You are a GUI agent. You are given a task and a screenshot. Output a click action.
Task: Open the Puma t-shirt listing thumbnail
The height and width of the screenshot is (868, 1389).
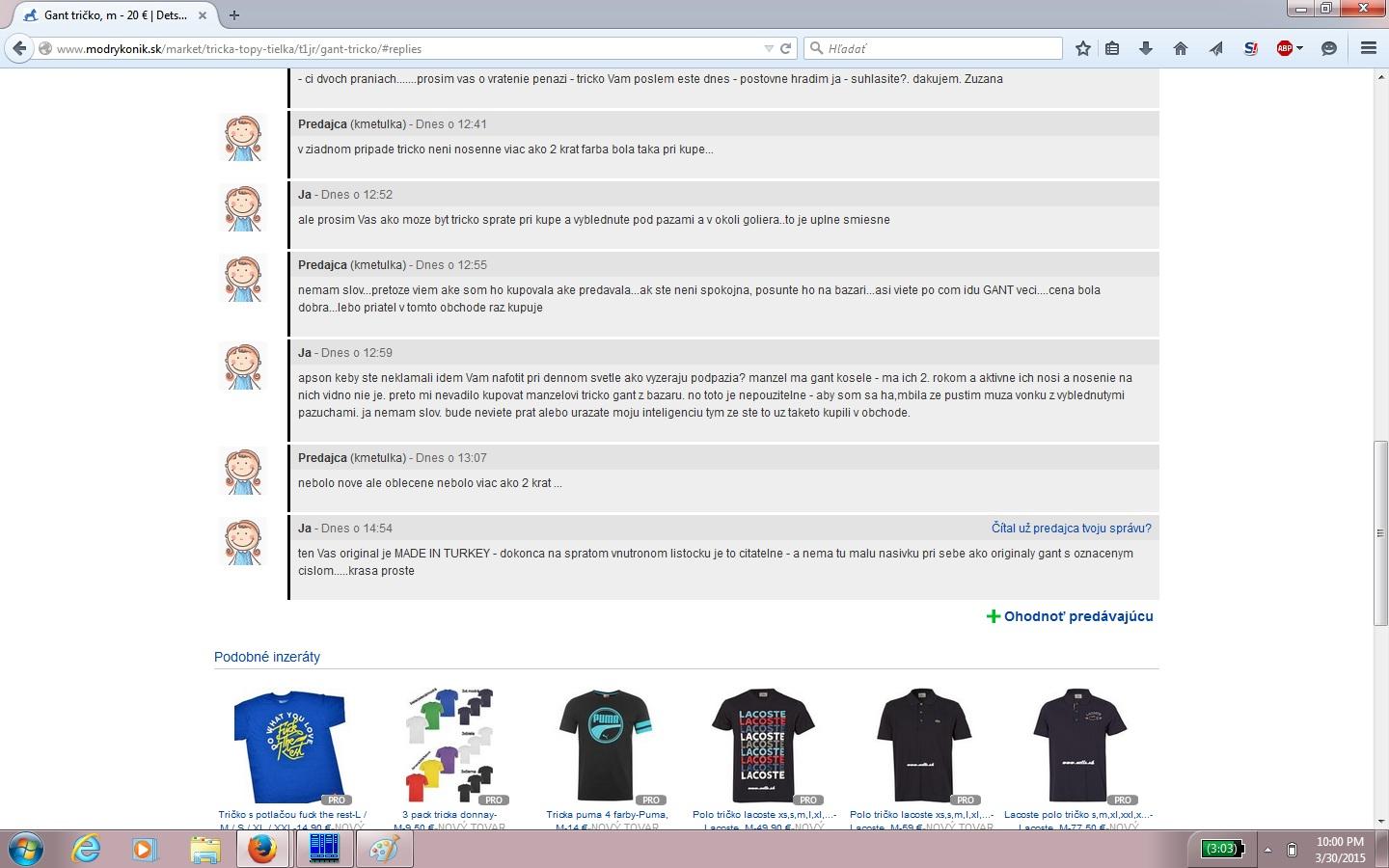click(x=606, y=746)
